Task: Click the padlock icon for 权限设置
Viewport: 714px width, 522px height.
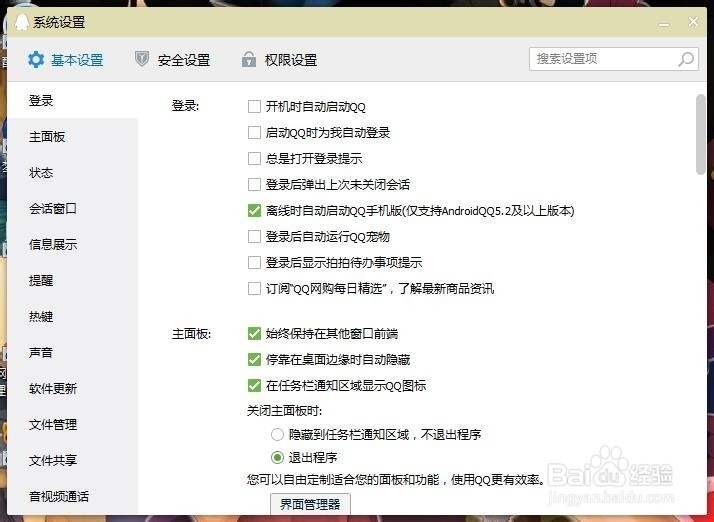Action: tap(249, 59)
